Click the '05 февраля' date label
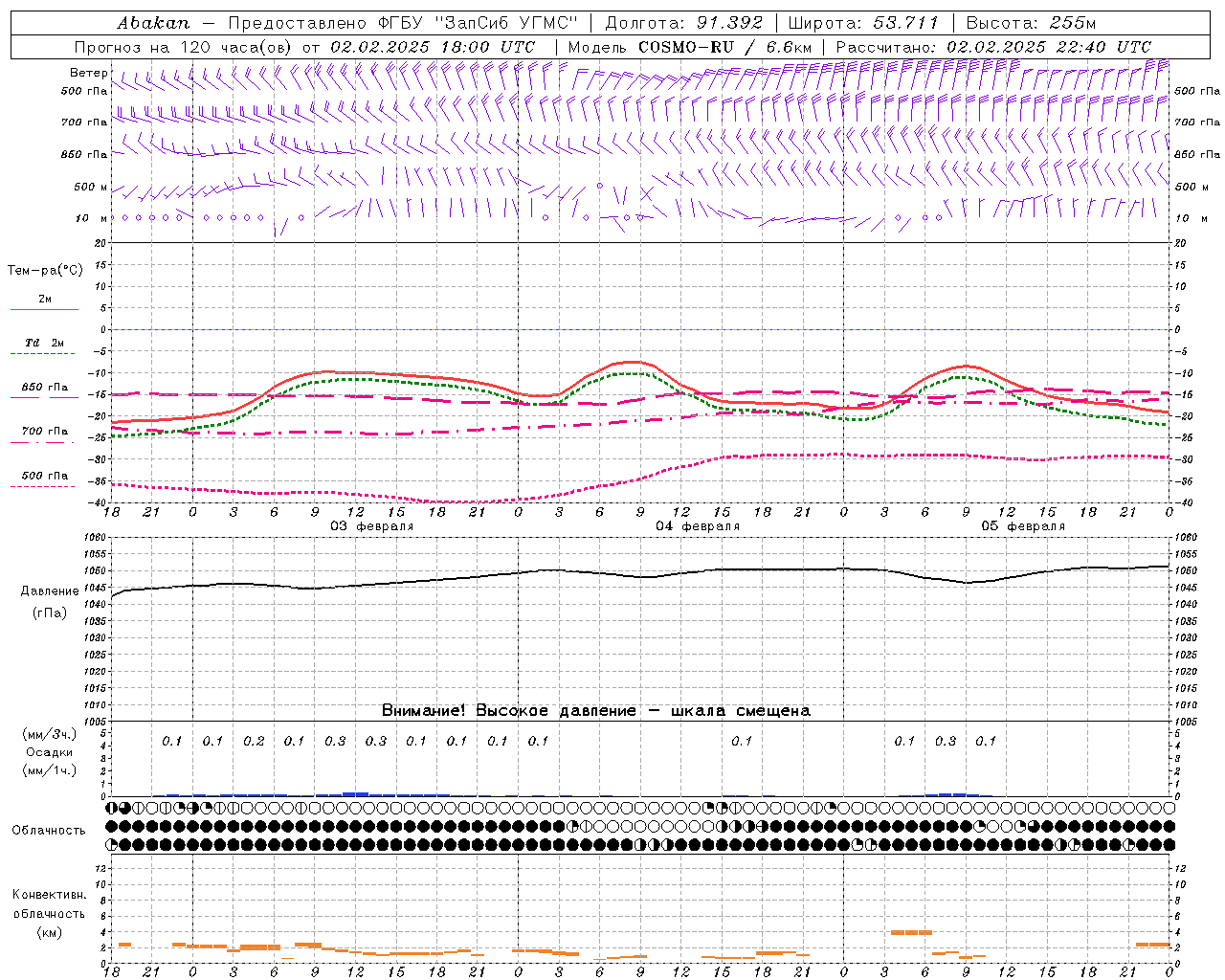 point(1023,526)
